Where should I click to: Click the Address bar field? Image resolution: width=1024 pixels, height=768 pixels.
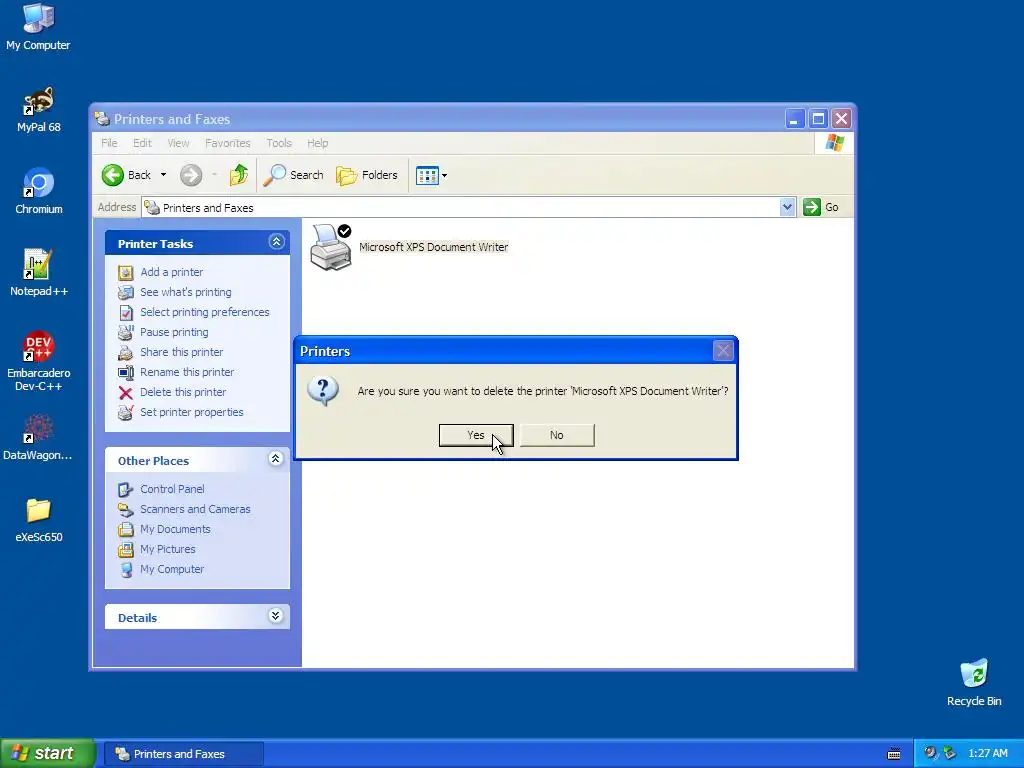click(460, 208)
